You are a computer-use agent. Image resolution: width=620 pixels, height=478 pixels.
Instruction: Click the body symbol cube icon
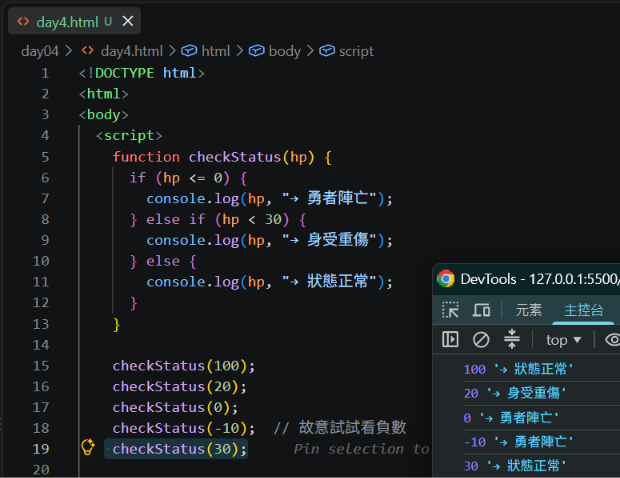(257, 51)
